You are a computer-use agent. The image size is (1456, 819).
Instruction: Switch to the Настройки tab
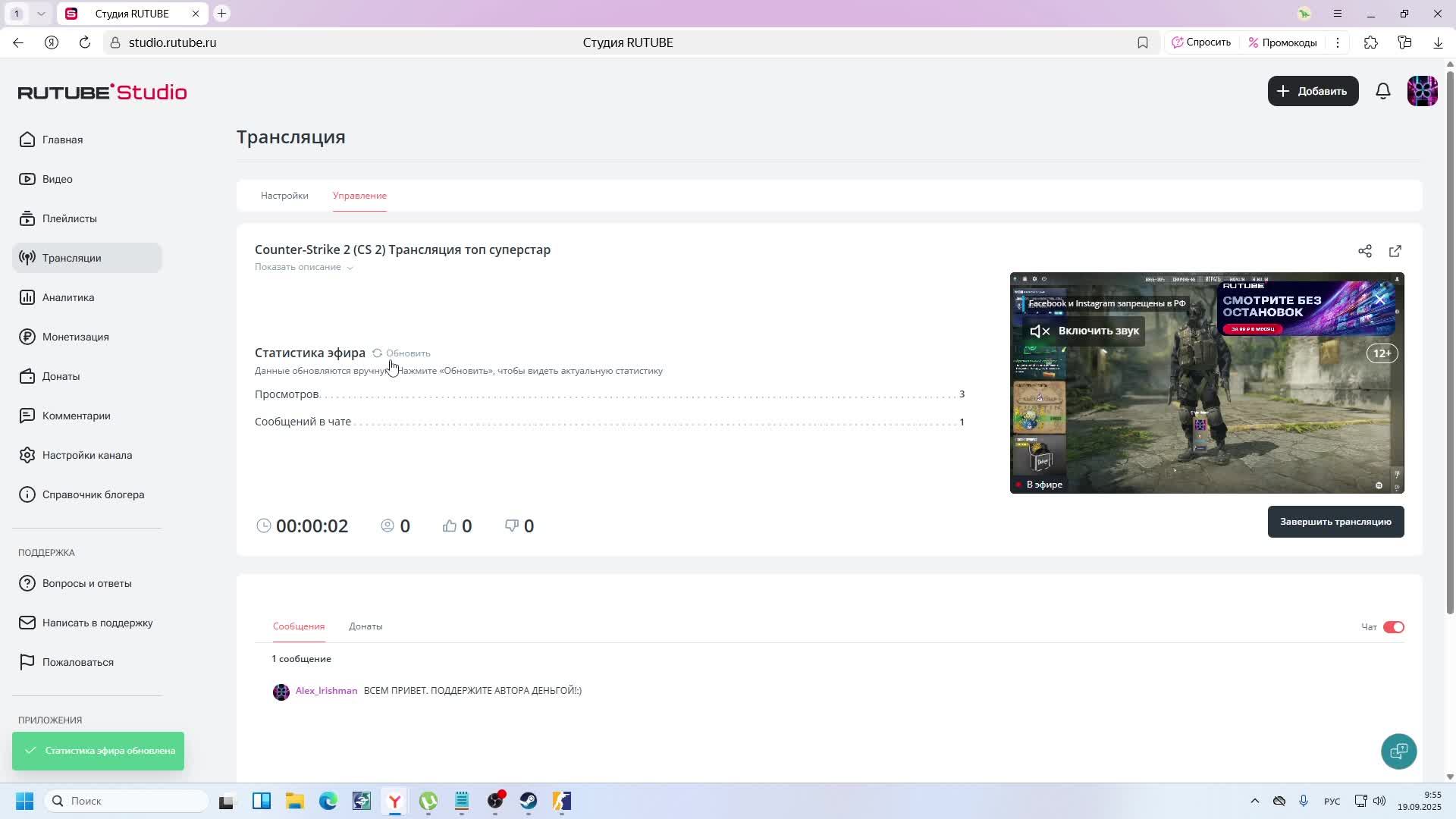(x=284, y=196)
